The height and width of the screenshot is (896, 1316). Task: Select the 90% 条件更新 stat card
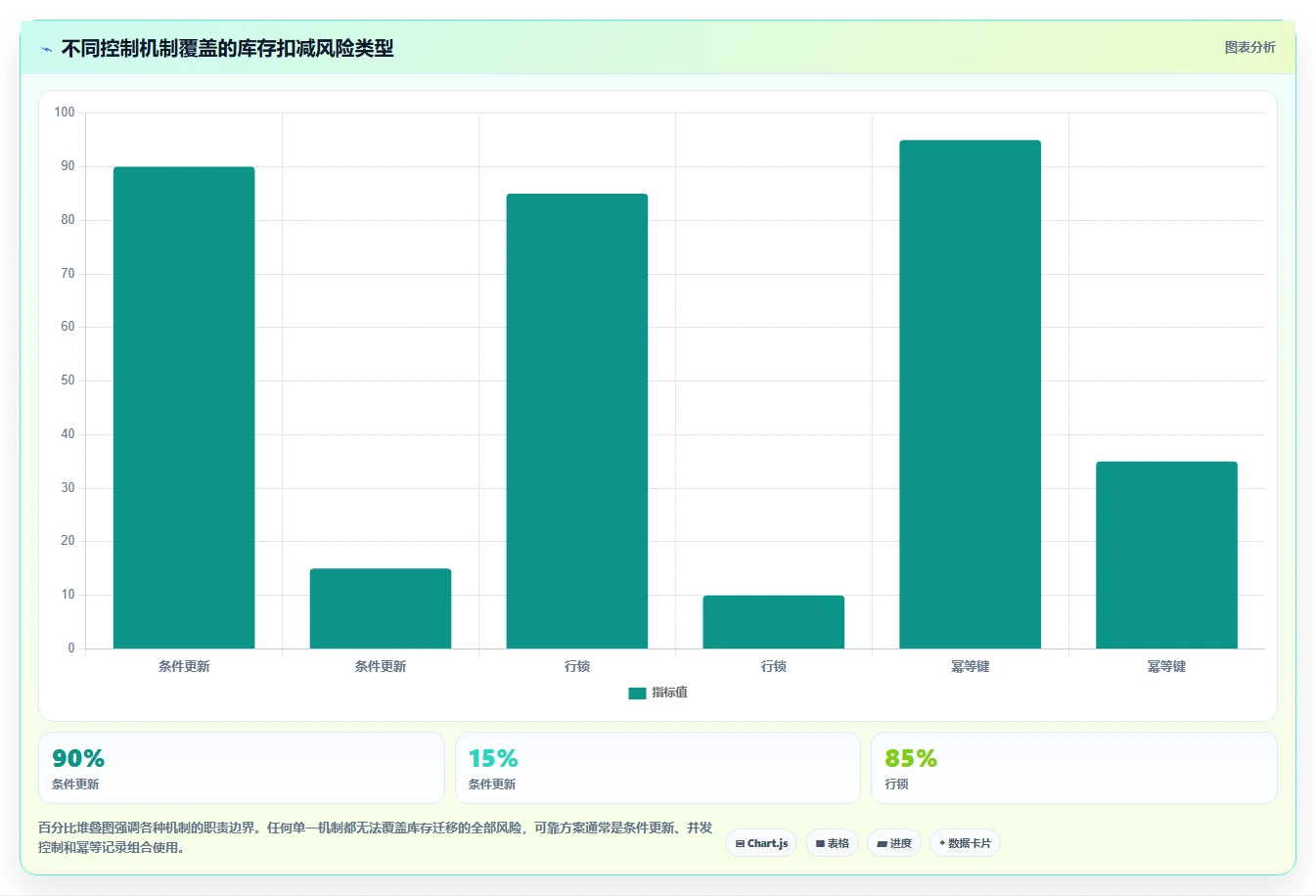tap(241, 768)
